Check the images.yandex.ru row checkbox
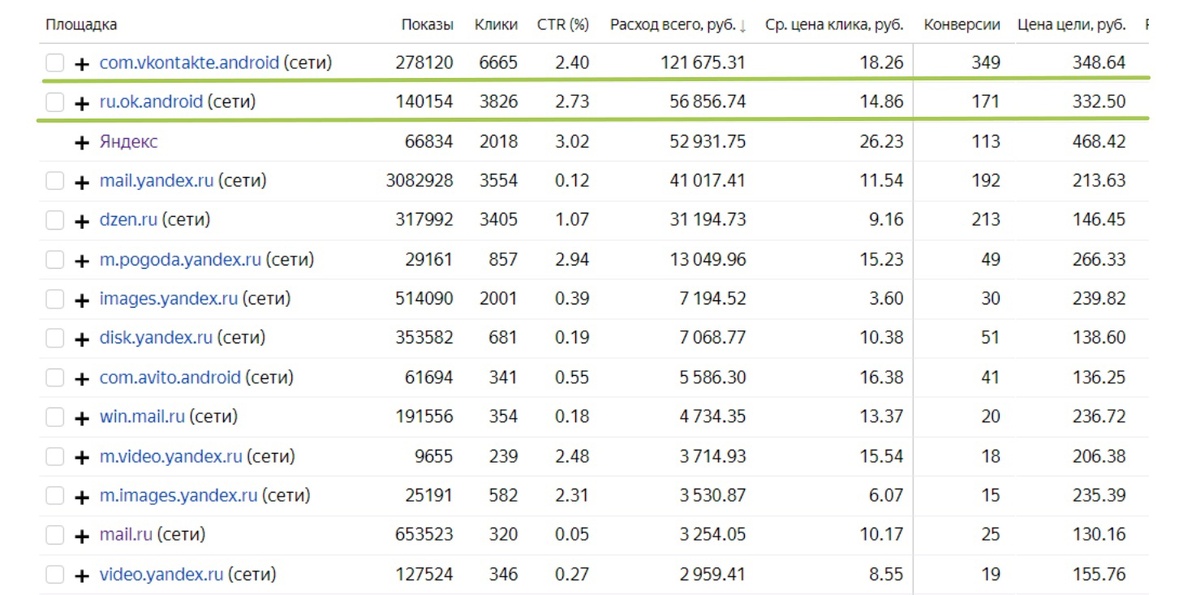Viewport: 1200px width, 595px height. (55, 299)
